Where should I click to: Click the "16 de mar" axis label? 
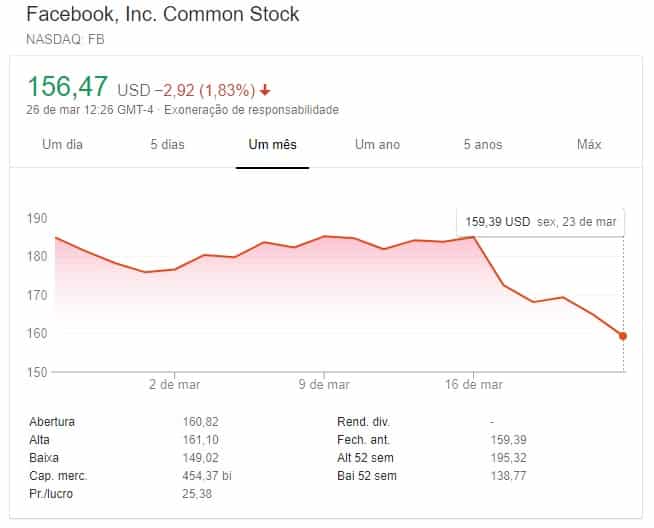[474, 384]
